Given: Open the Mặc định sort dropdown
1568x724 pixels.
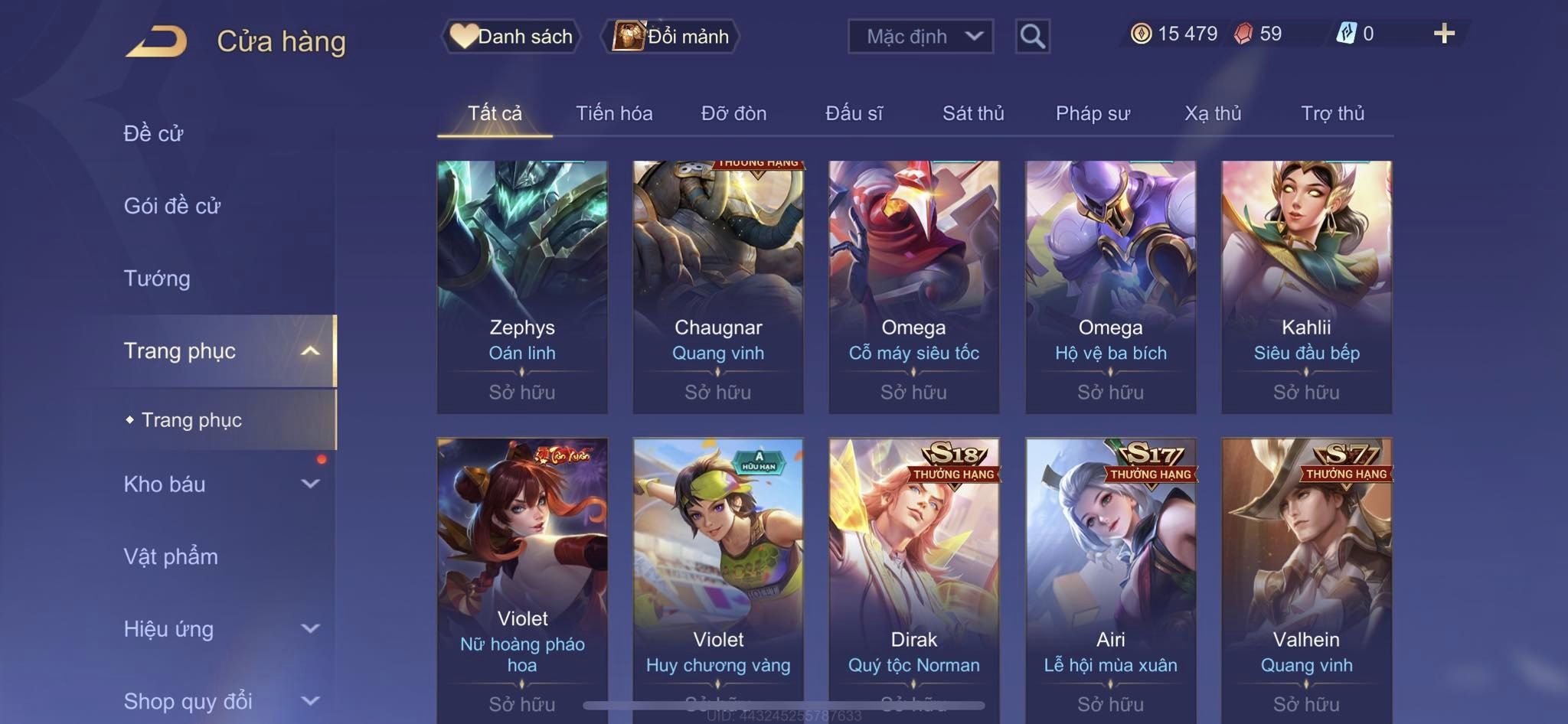Looking at the screenshot, I should coord(920,36).
